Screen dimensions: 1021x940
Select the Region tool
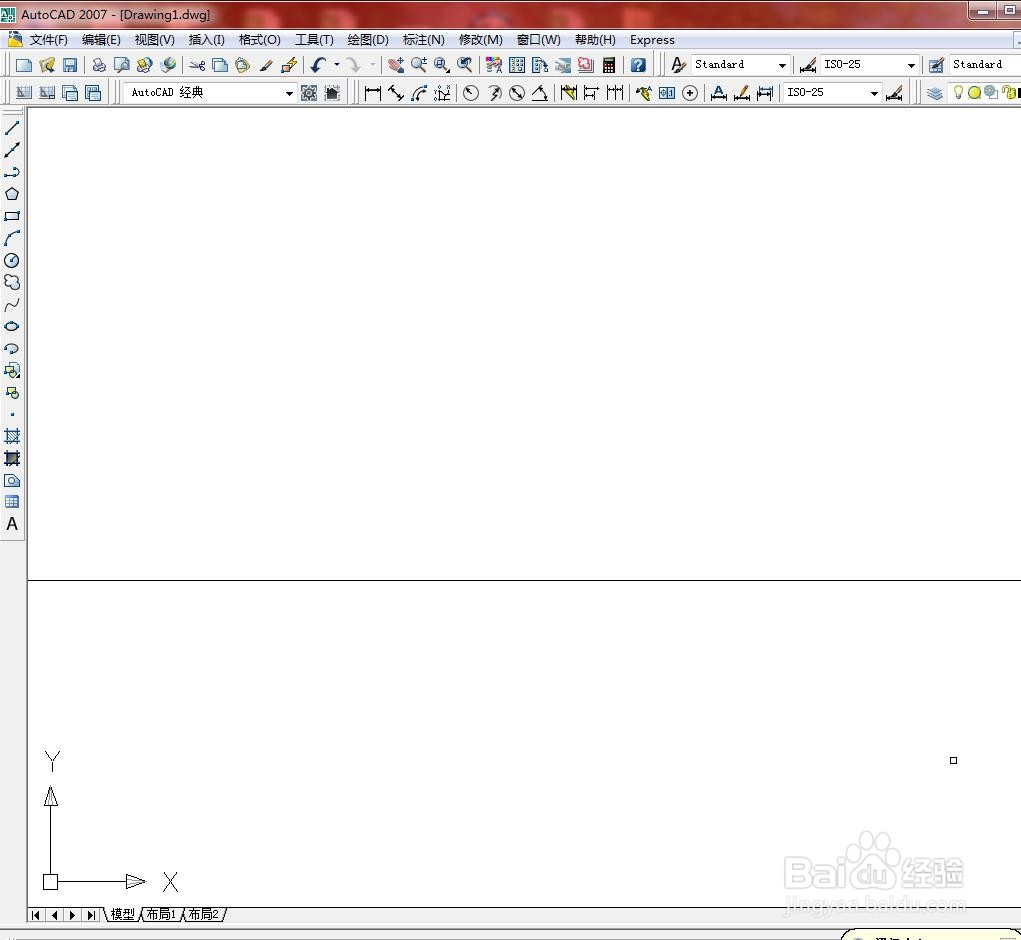[12, 480]
